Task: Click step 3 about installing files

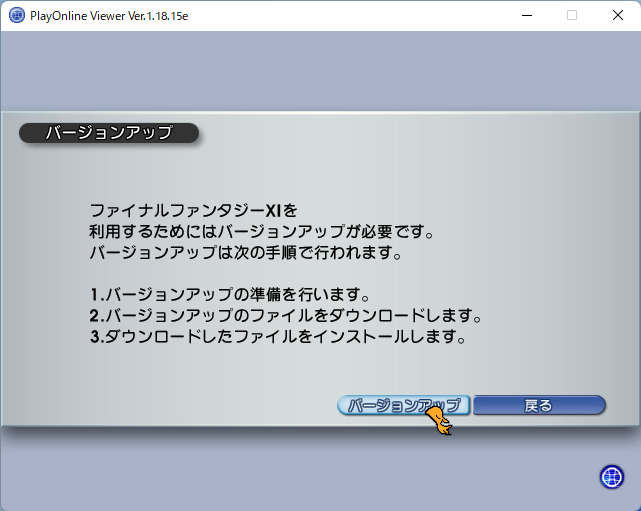Action: point(278,337)
